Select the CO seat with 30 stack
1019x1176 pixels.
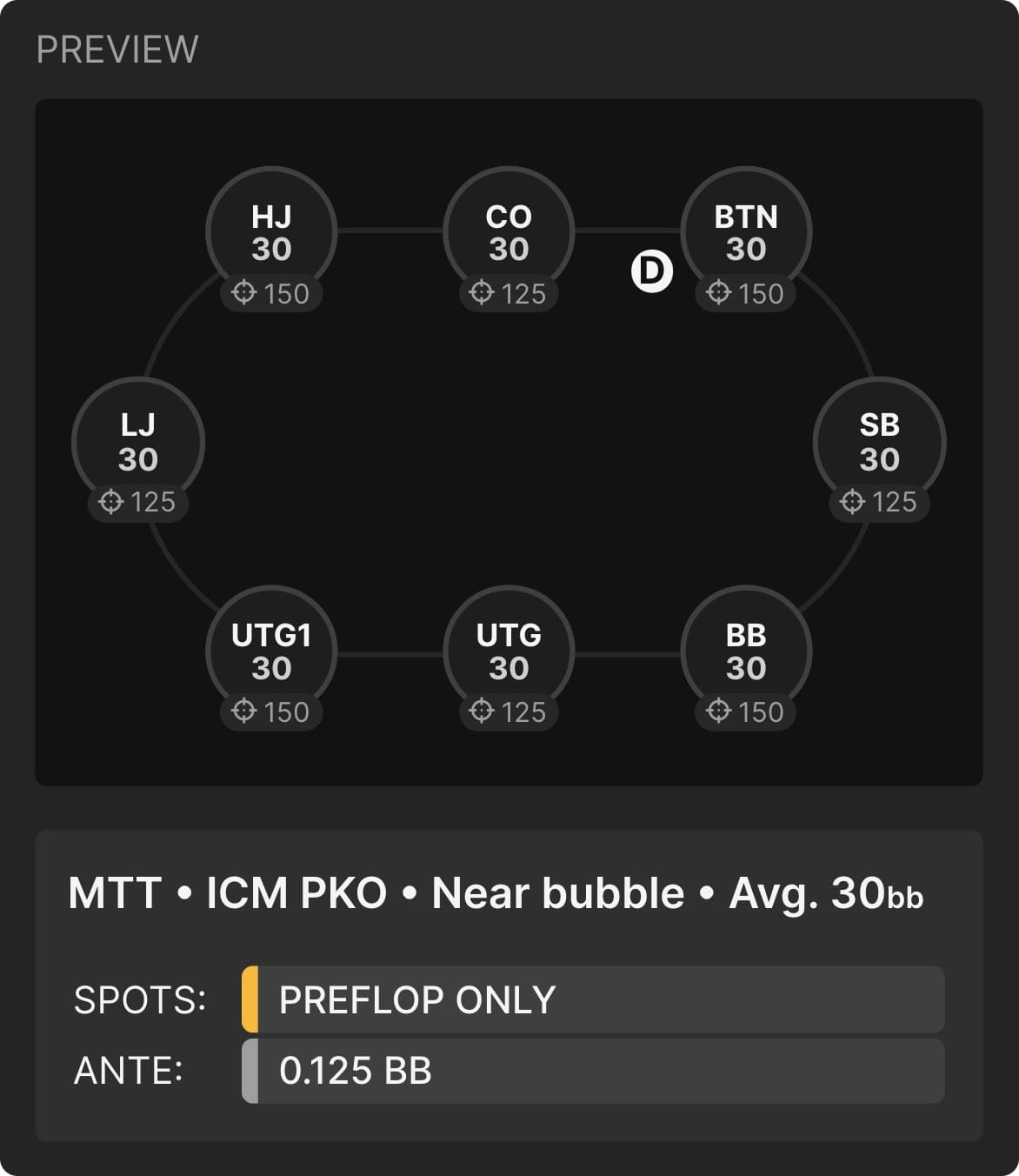[509, 232]
